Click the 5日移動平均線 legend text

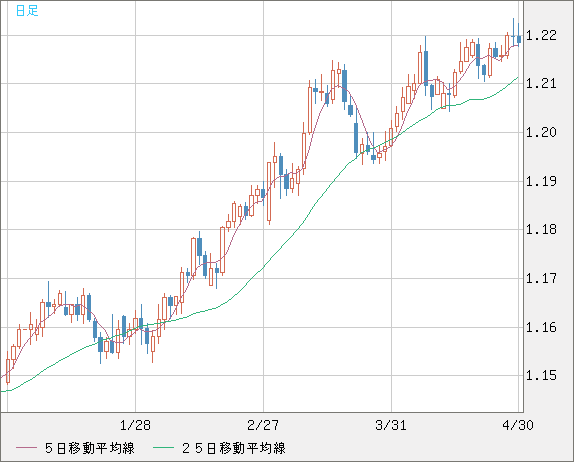[90, 448]
